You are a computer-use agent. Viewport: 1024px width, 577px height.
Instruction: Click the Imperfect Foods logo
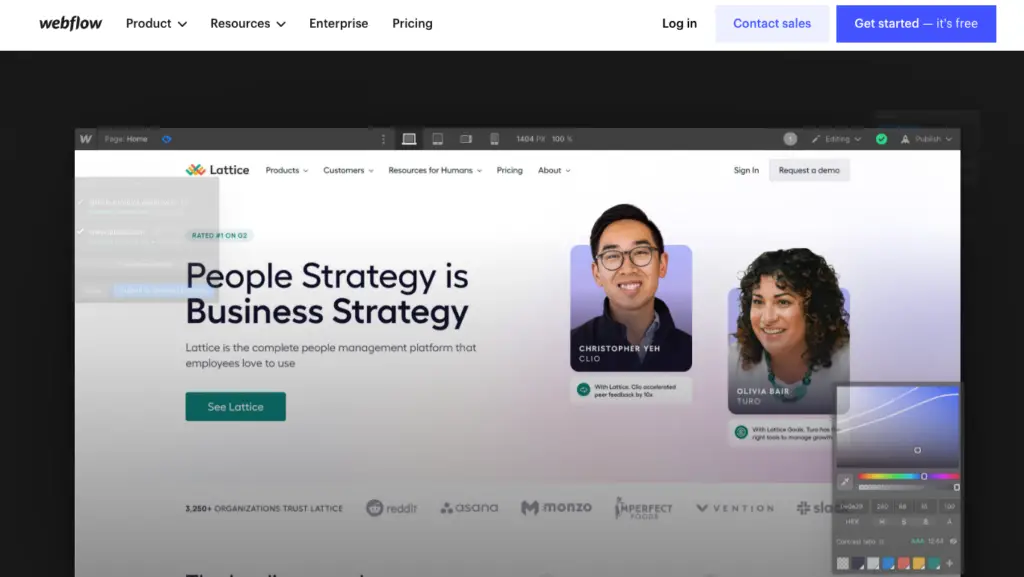click(x=643, y=508)
